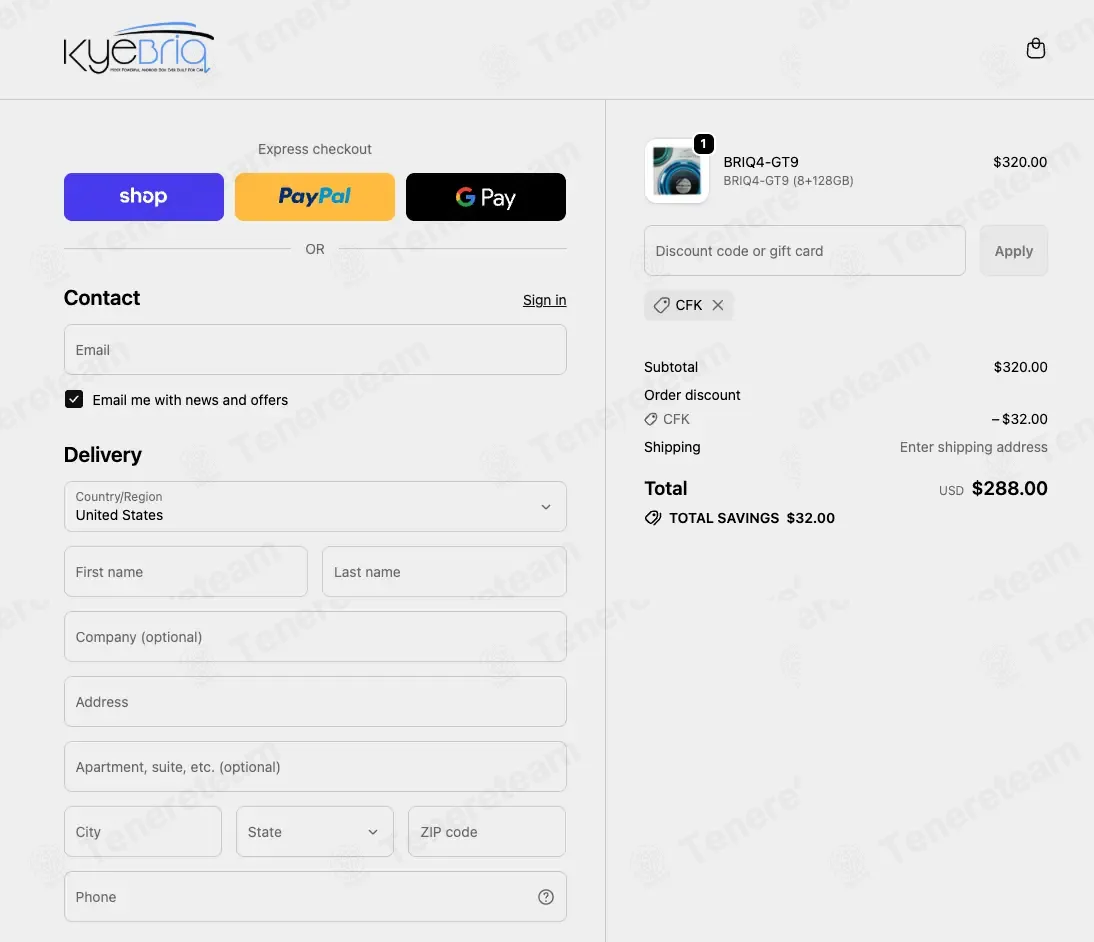The image size is (1094, 942).
Task: Click the CFK code under Order discount
Action: pyautogui.click(x=675, y=419)
